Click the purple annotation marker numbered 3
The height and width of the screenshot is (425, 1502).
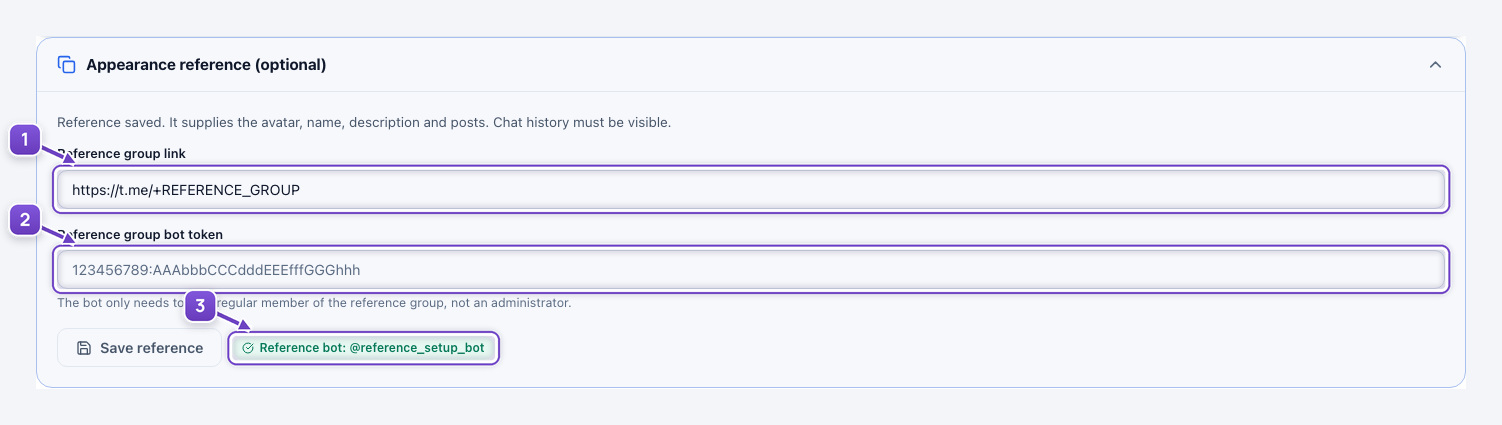(x=200, y=307)
